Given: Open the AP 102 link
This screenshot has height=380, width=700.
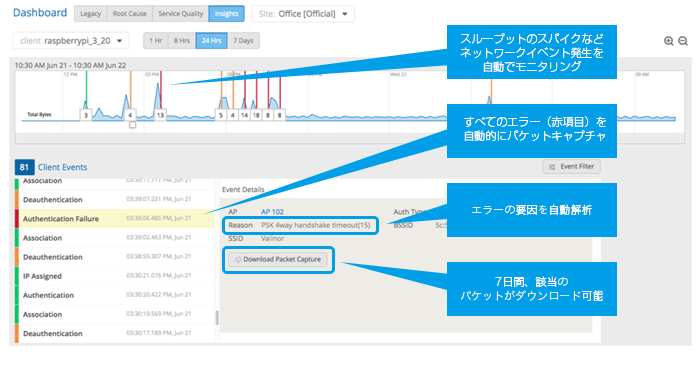Looking at the screenshot, I should [x=272, y=212].
